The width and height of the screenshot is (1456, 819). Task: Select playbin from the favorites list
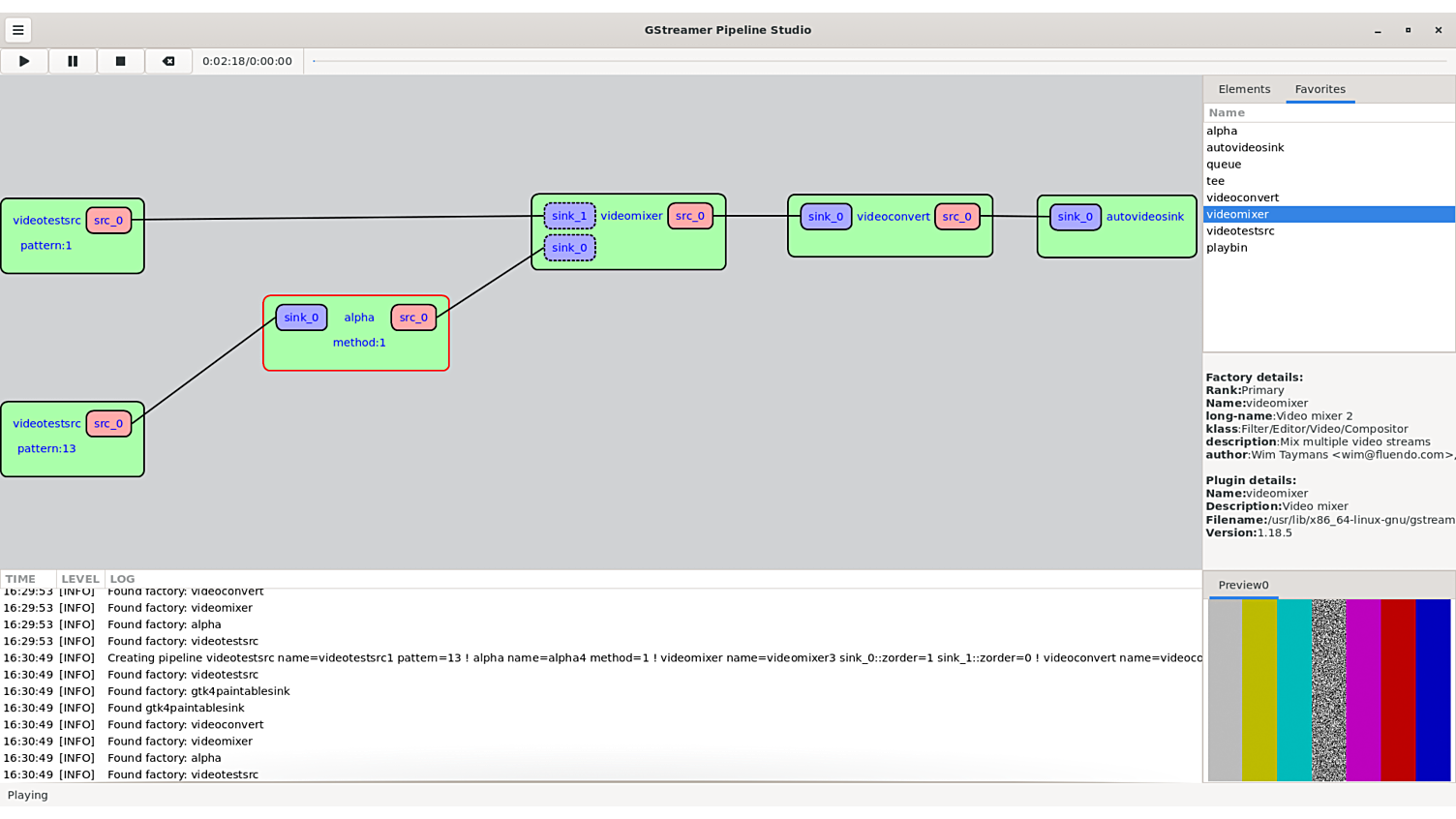[1227, 247]
